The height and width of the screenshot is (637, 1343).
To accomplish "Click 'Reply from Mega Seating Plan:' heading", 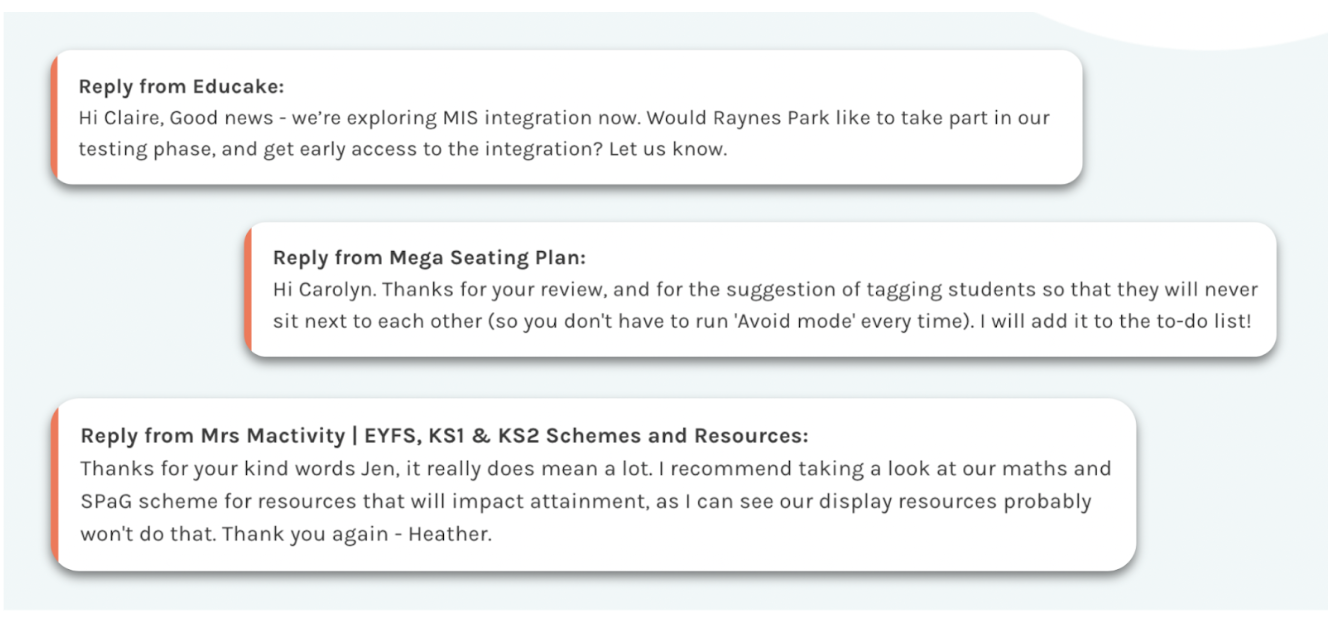I will (429, 258).
